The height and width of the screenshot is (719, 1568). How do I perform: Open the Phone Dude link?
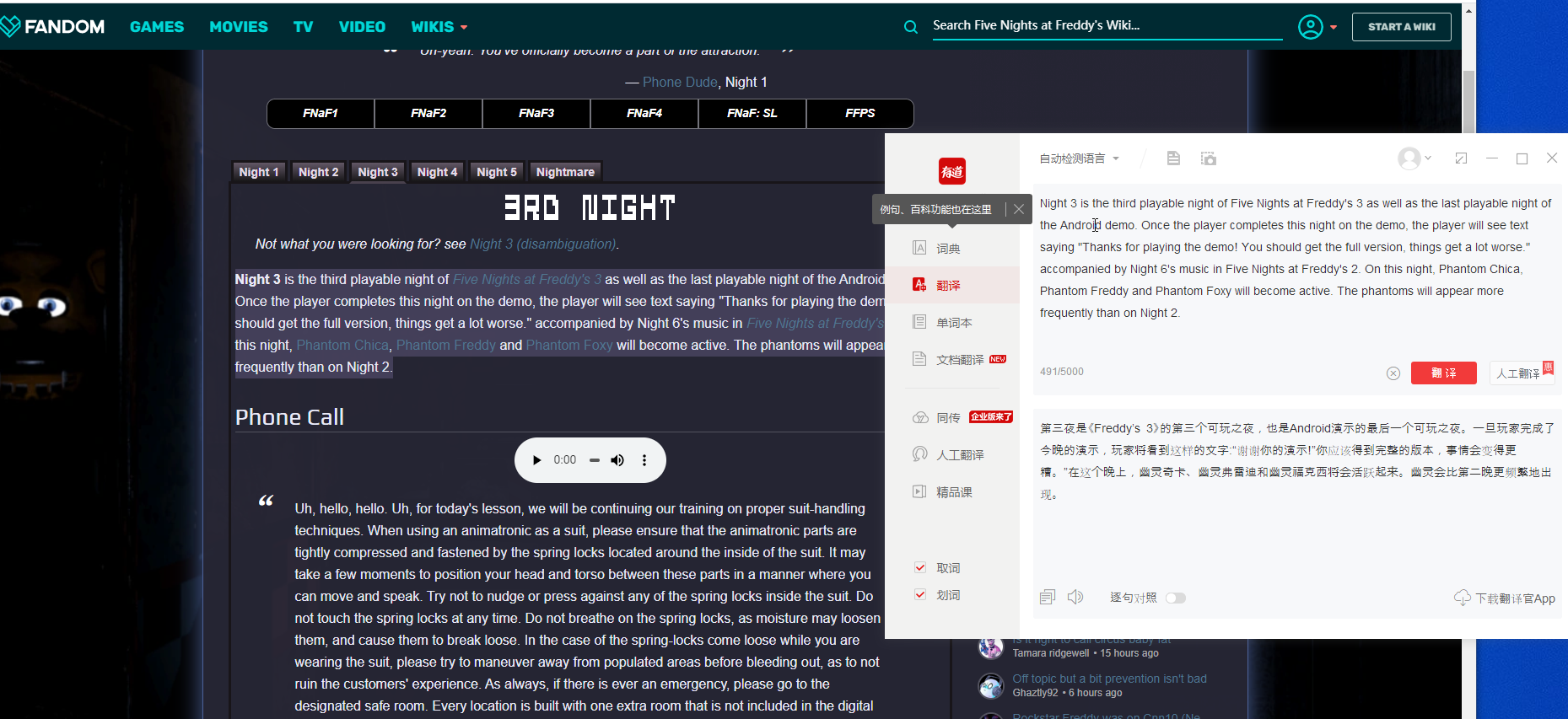(x=680, y=82)
